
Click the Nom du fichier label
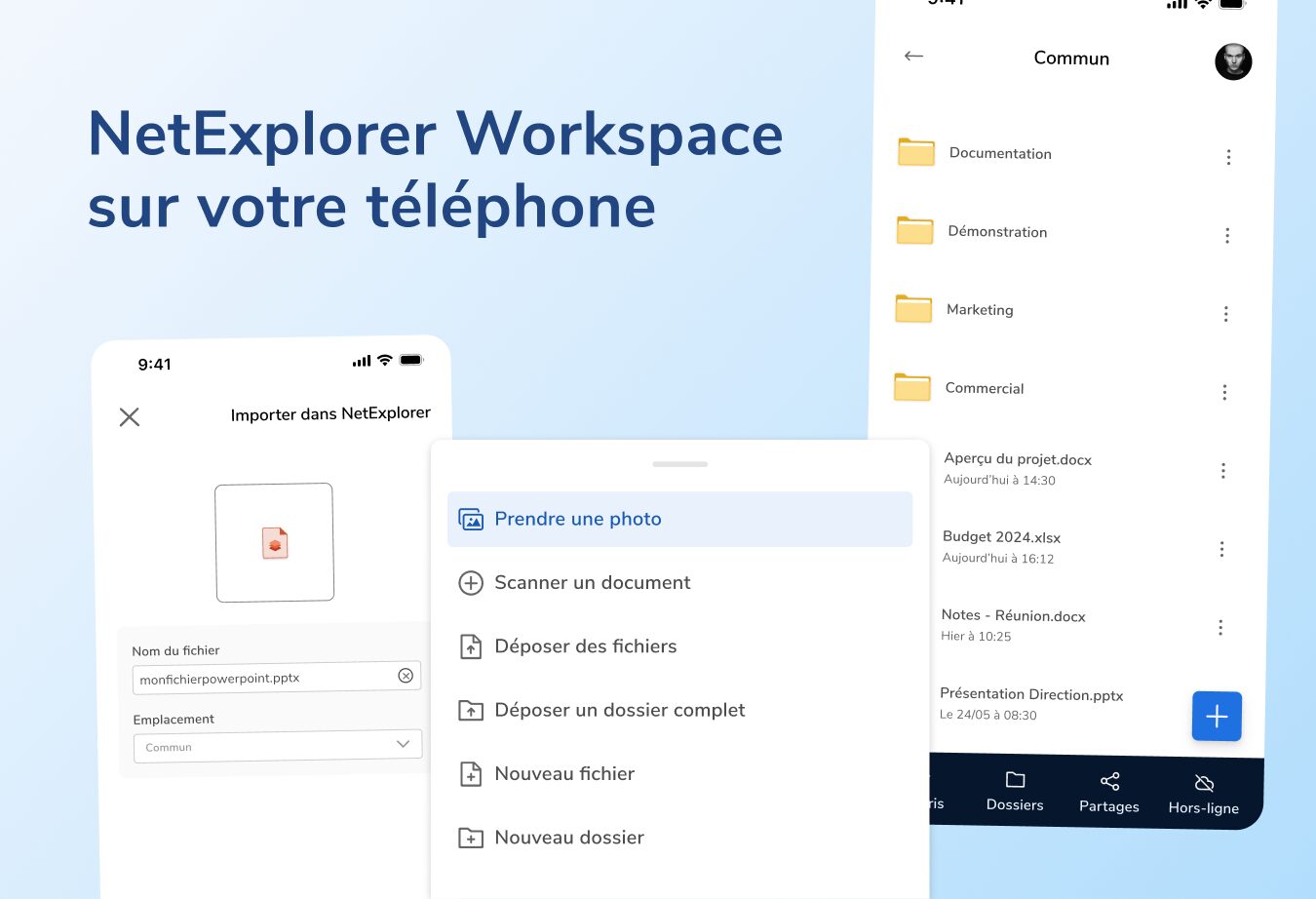(175, 650)
